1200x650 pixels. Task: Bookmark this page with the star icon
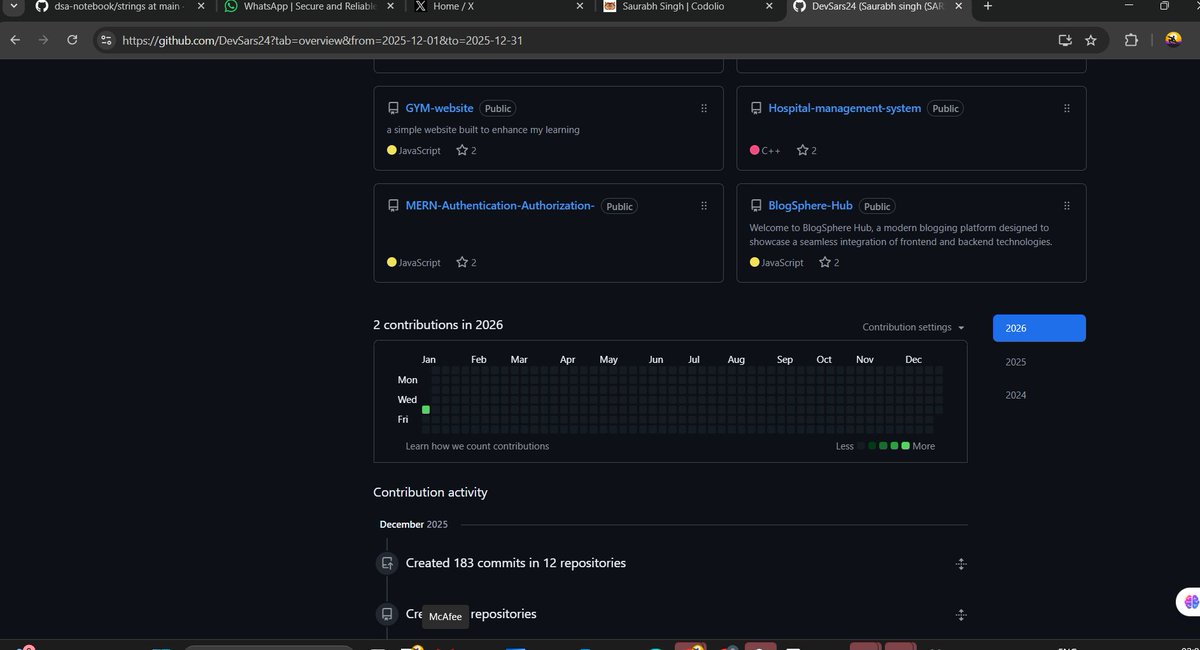[1091, 40]
